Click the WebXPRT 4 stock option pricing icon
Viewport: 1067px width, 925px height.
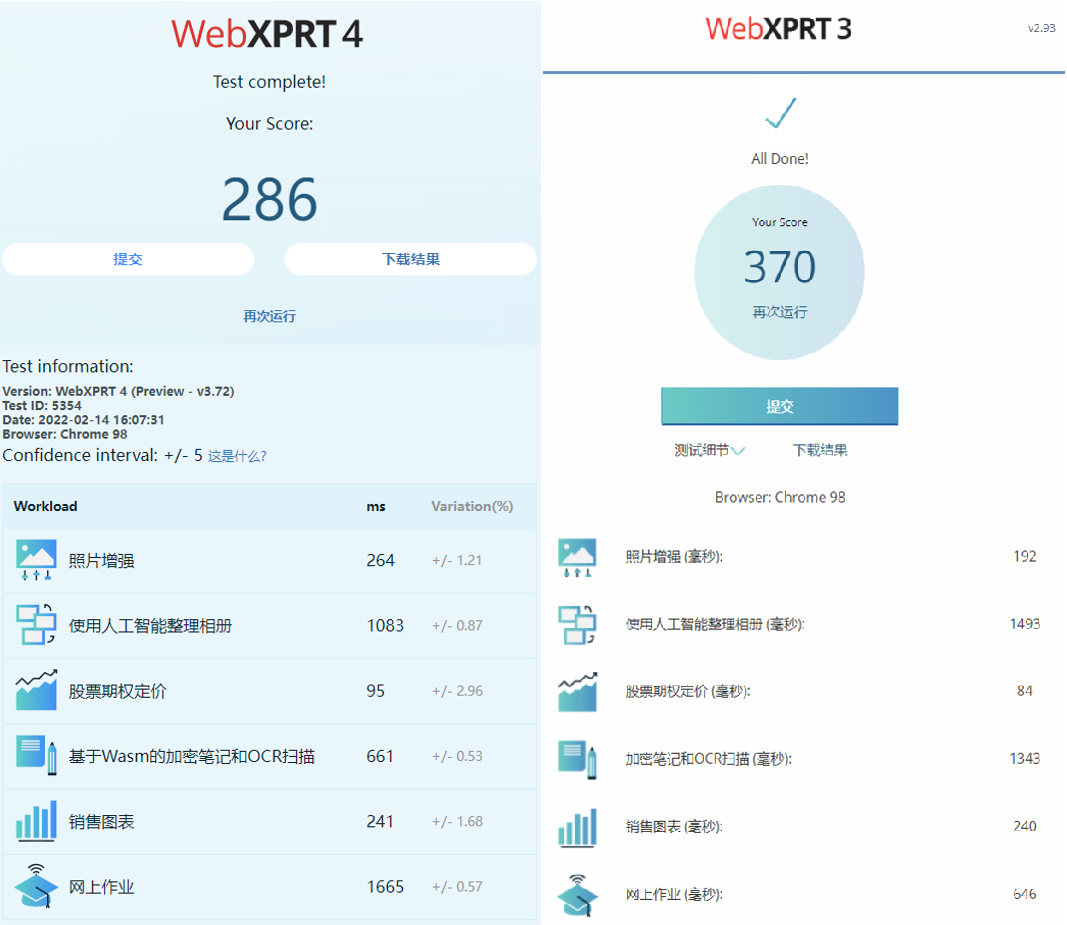pyautogui.click(x=36, y=690)
